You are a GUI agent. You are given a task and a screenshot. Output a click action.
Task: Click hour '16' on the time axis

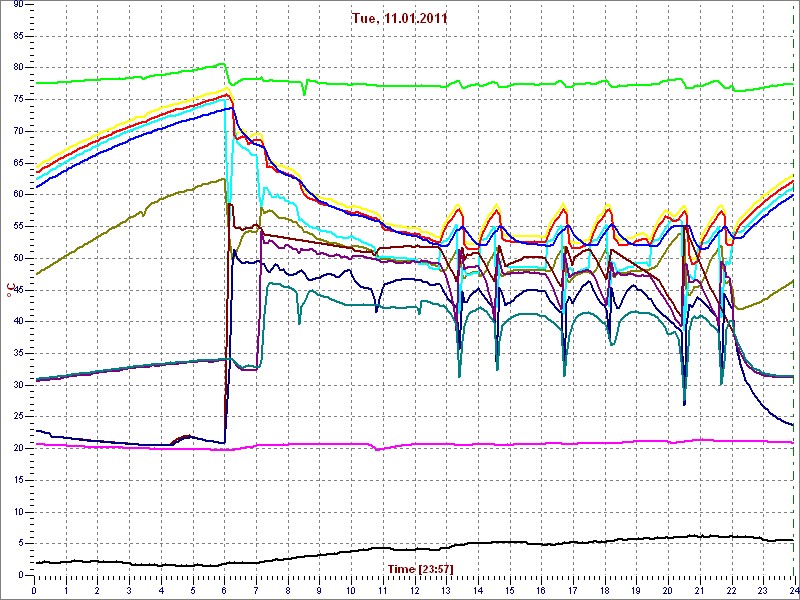point(541,590)
